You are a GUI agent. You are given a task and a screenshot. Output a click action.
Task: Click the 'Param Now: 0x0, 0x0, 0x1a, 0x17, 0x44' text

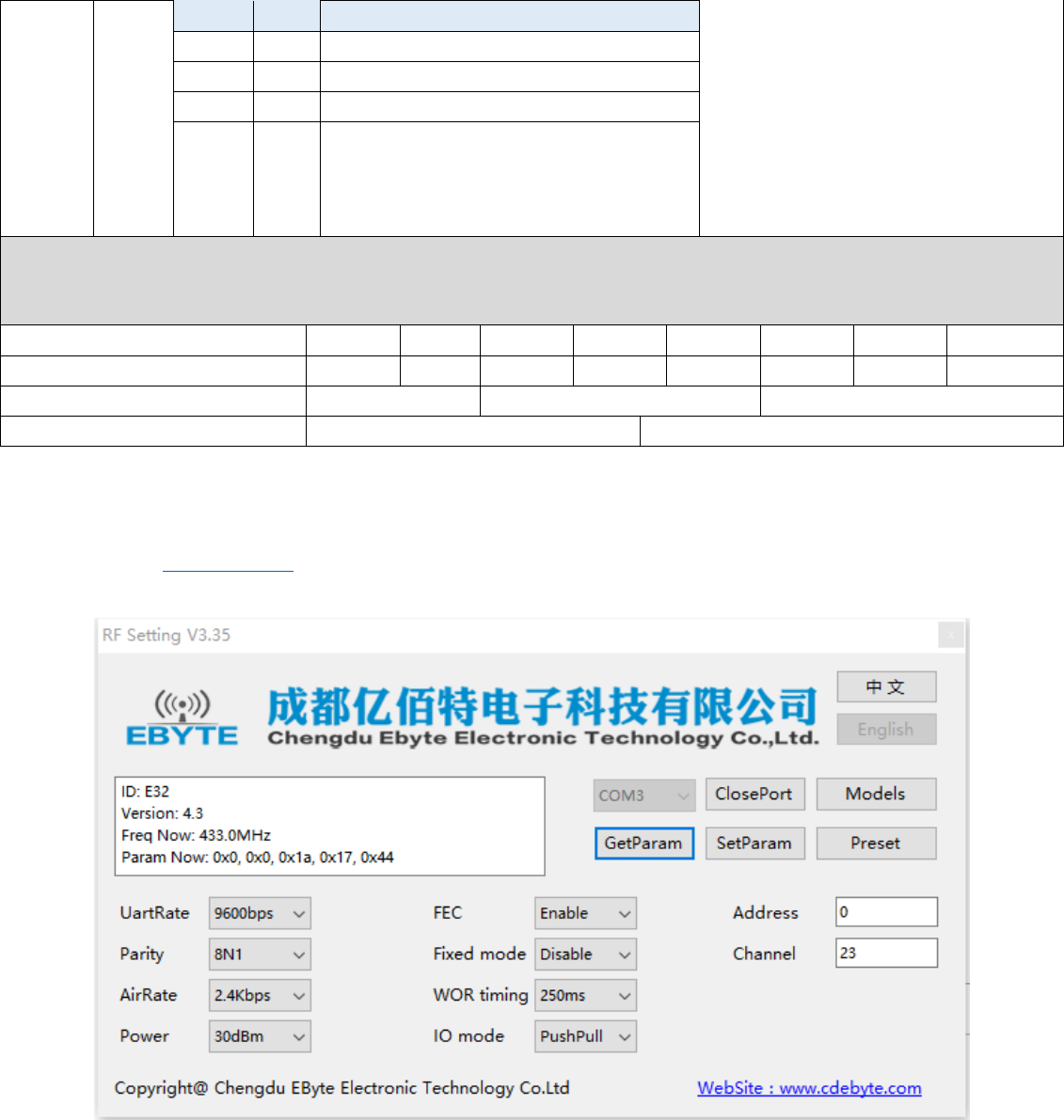pyautogui.click(x=257, y=857)
